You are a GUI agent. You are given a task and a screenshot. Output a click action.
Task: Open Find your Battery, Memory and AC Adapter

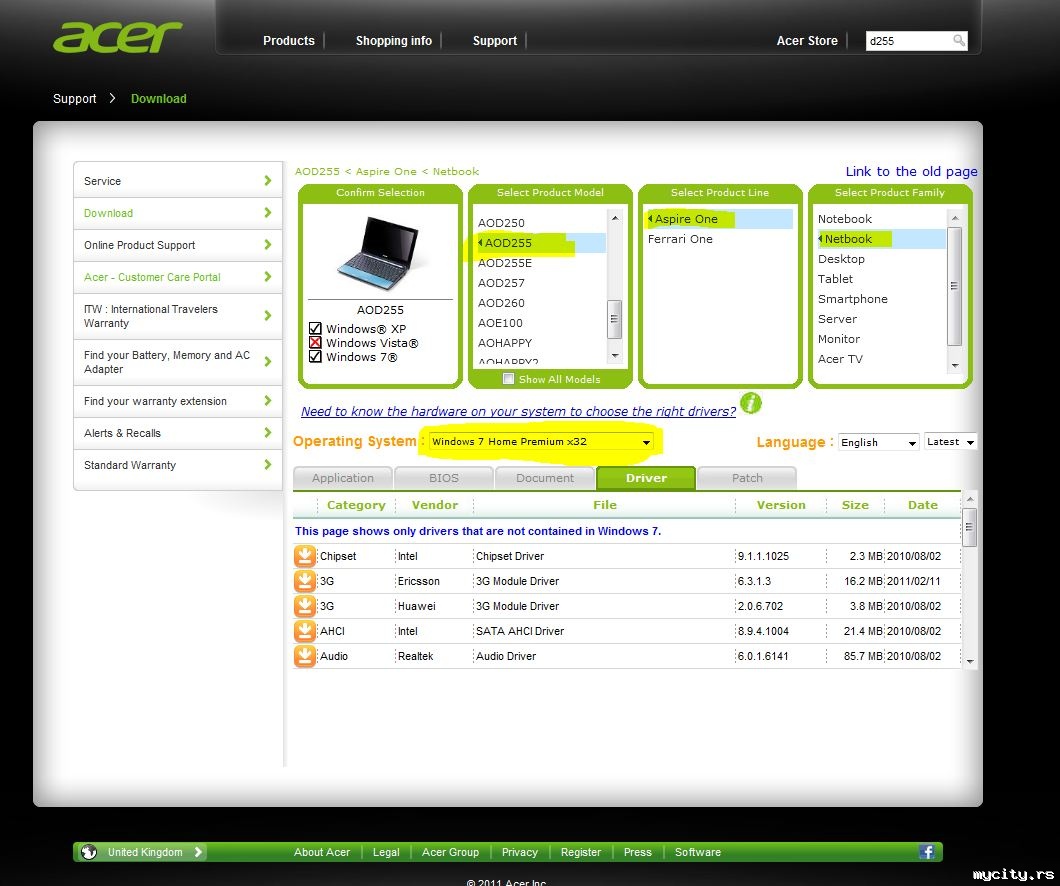[x=178, y=362]
